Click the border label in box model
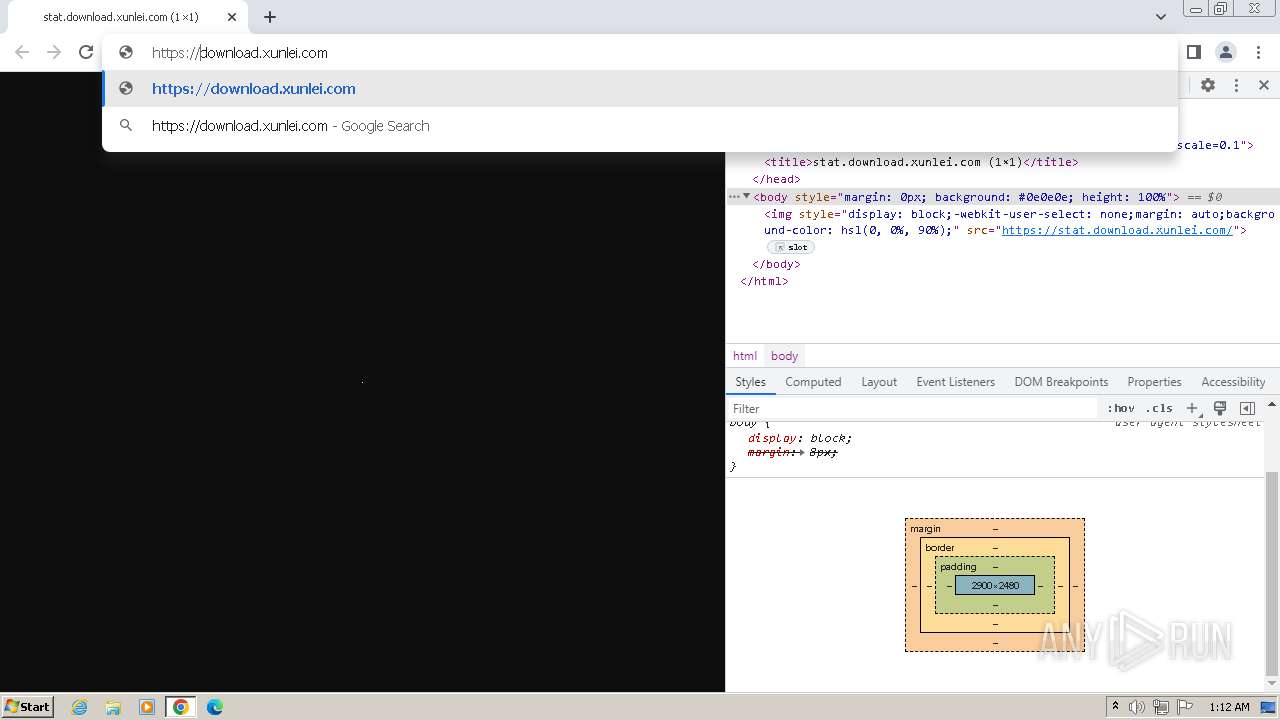The image size is (1280, 720). [x=939, y=548]
